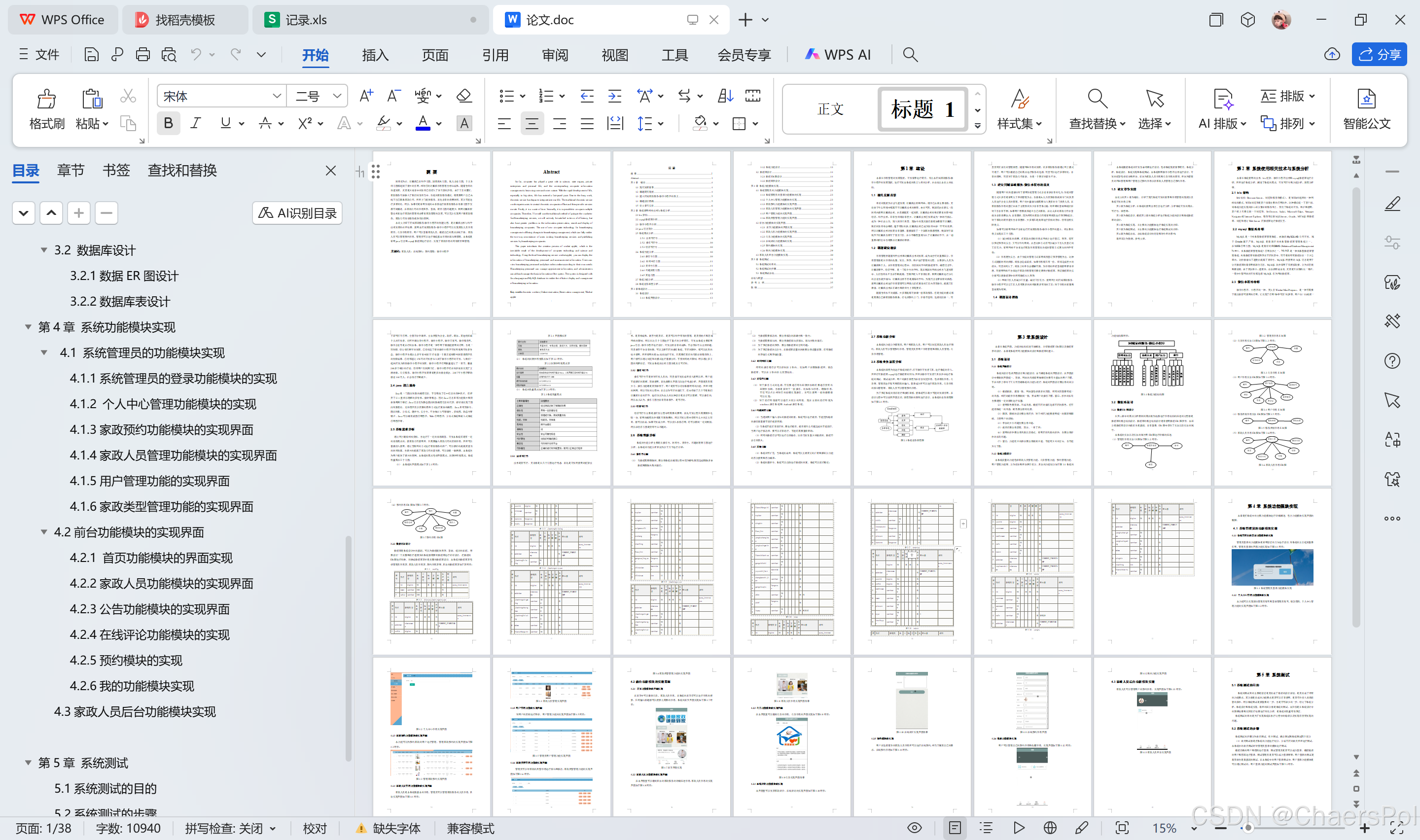Click the Print icon in quick toolbar
The image size is (1420, 840).
pyautogui.click(x=142, y=54)
